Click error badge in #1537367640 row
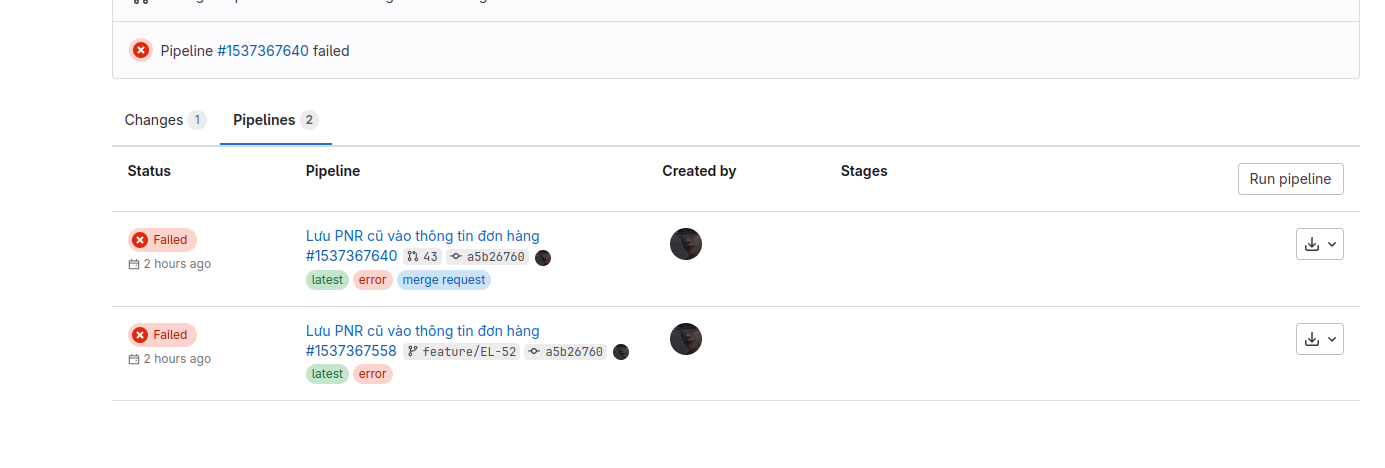The height and width of the screenshot is (468, 1385). [x=373, y=280]
